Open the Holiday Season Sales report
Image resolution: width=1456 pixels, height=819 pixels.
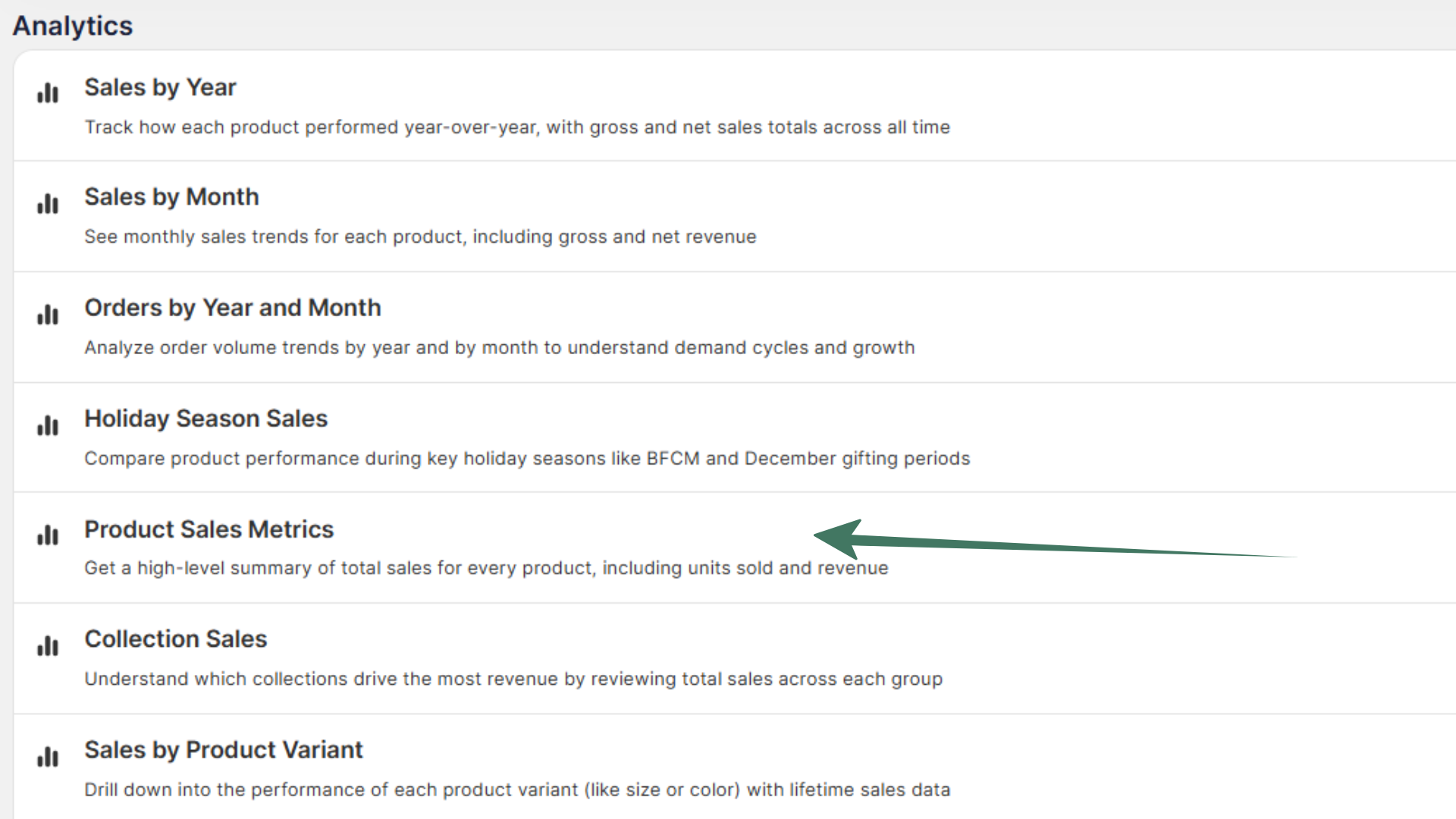[x=206, y=418]
